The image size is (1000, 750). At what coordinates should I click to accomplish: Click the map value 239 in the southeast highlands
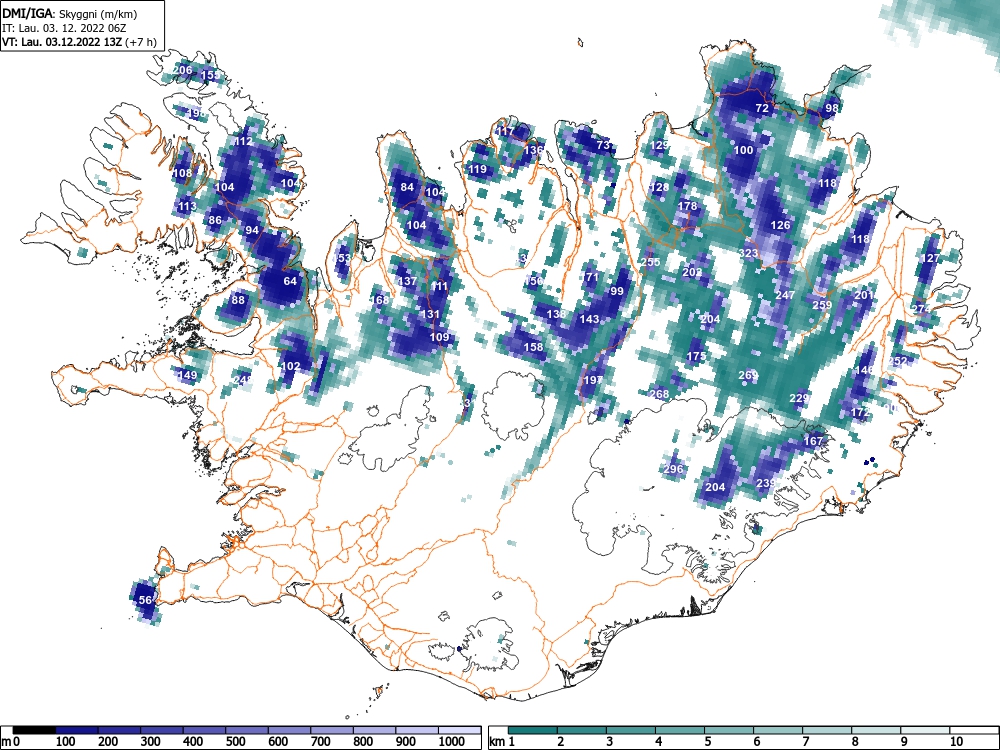coord(766,483)
